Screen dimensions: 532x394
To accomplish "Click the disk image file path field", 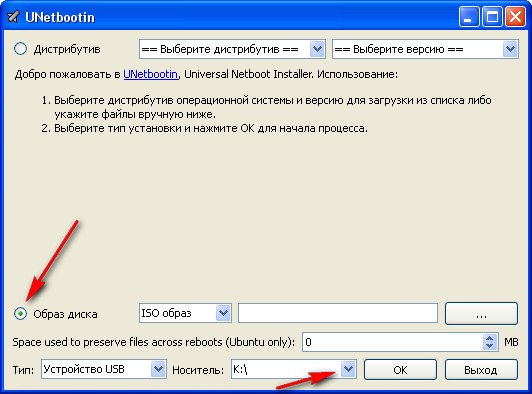I will coord(338,313).
